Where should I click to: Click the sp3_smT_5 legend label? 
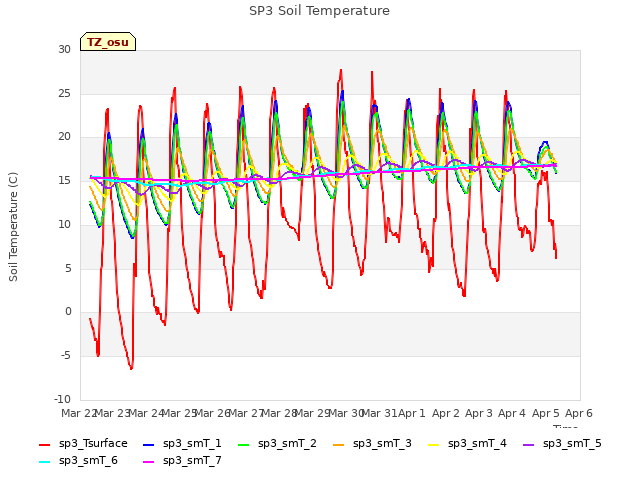click(x=572, y=443)
